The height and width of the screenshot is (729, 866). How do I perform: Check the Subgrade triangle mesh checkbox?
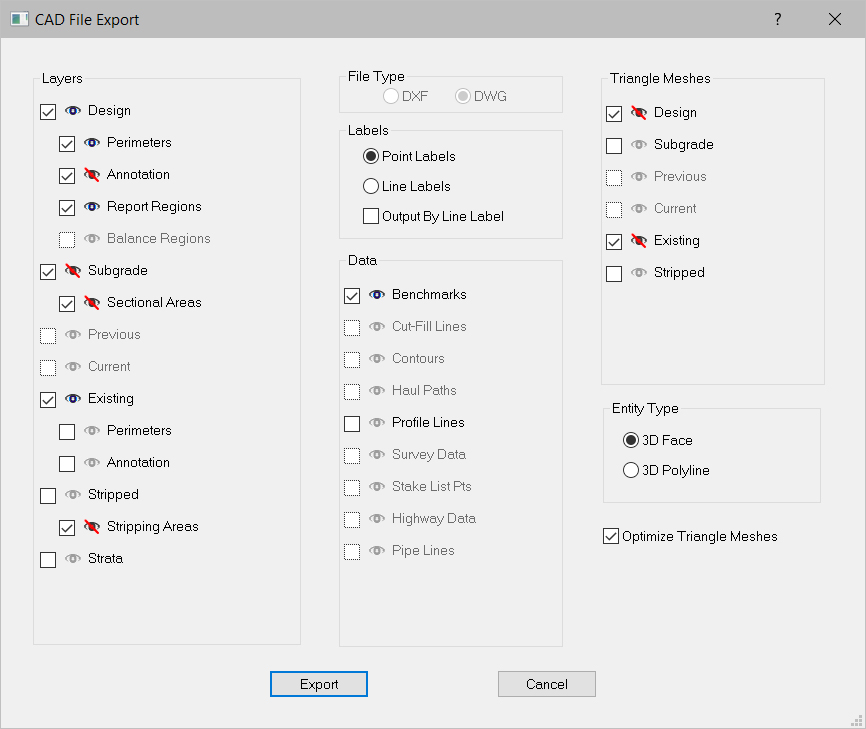(x=614, y=145)
